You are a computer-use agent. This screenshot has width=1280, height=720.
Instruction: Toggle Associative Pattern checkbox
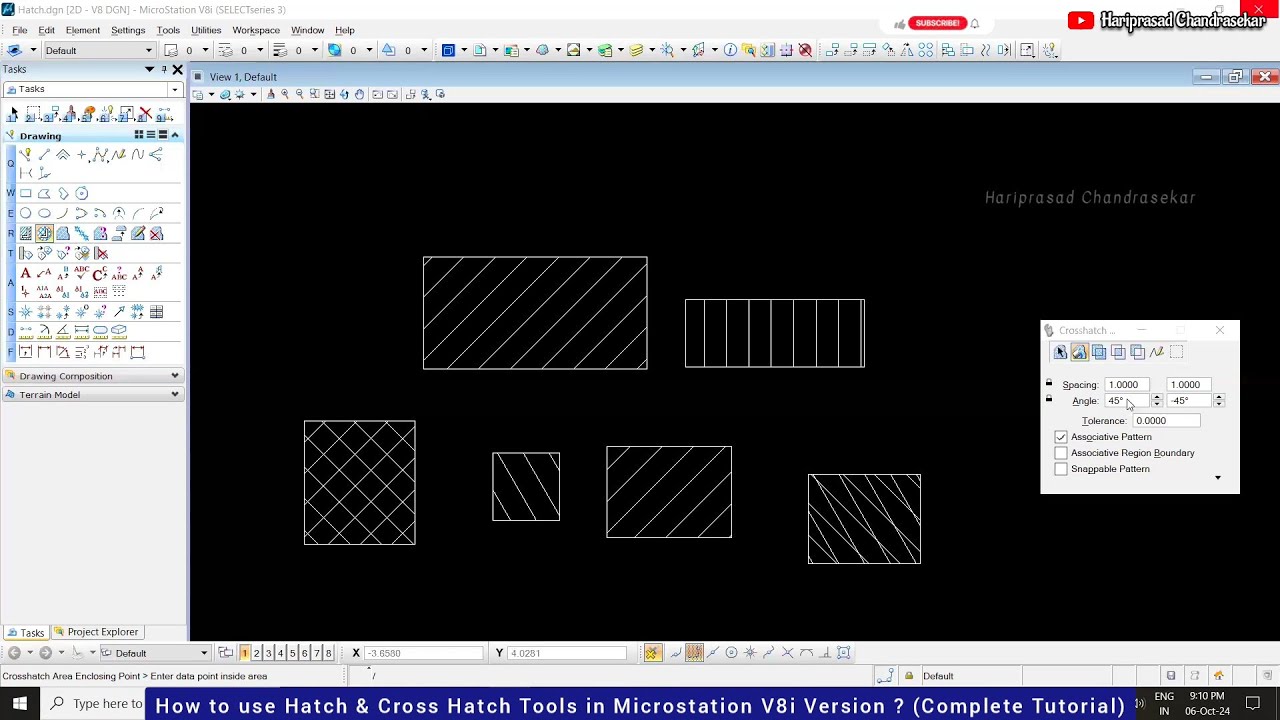click(1061, 437)
